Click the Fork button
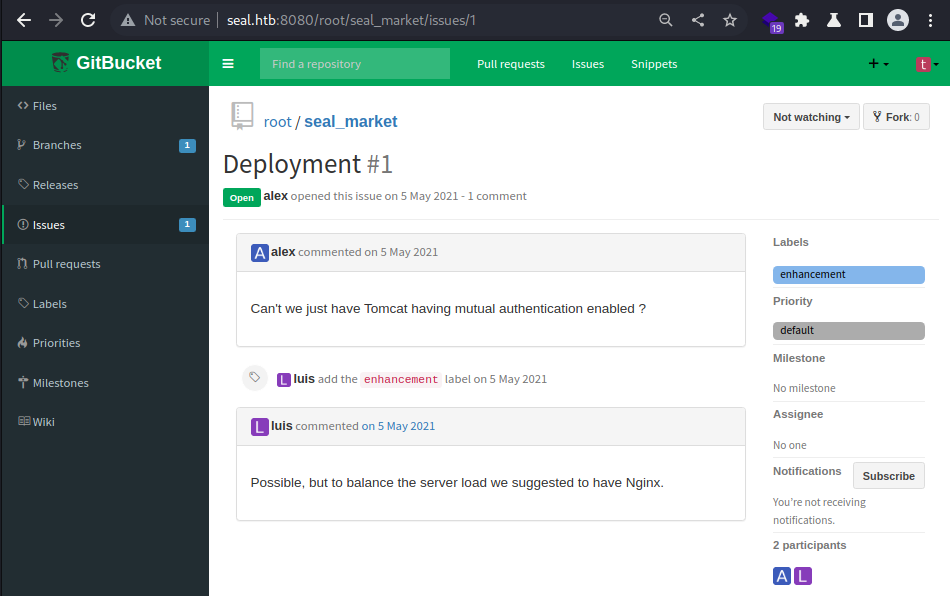950x596 pixels. point(896,117)
